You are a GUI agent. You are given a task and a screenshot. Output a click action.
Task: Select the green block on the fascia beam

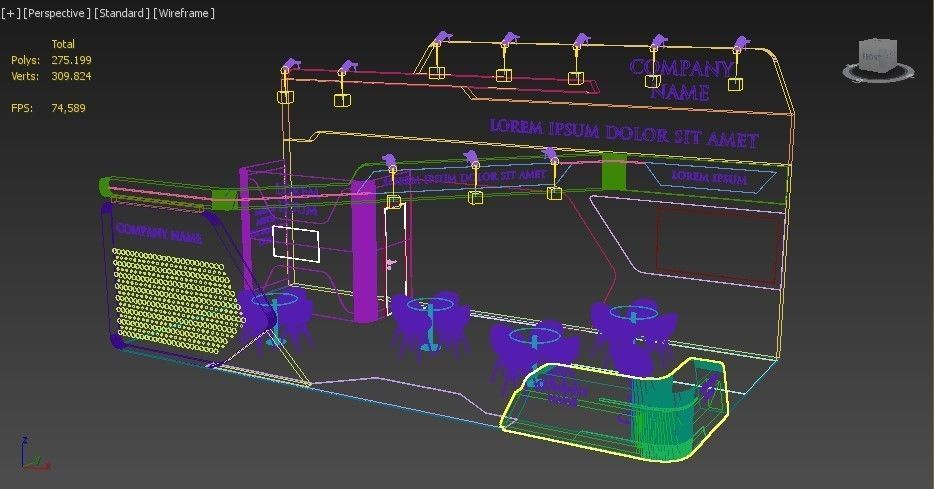click(x=614, y=172)
